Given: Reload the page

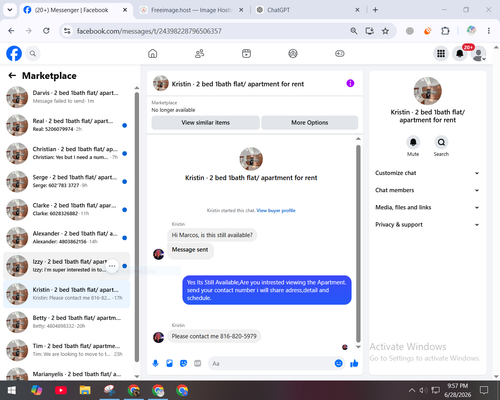Looking at the screenshot, I should pyautogui.click(x=46, y=31).
